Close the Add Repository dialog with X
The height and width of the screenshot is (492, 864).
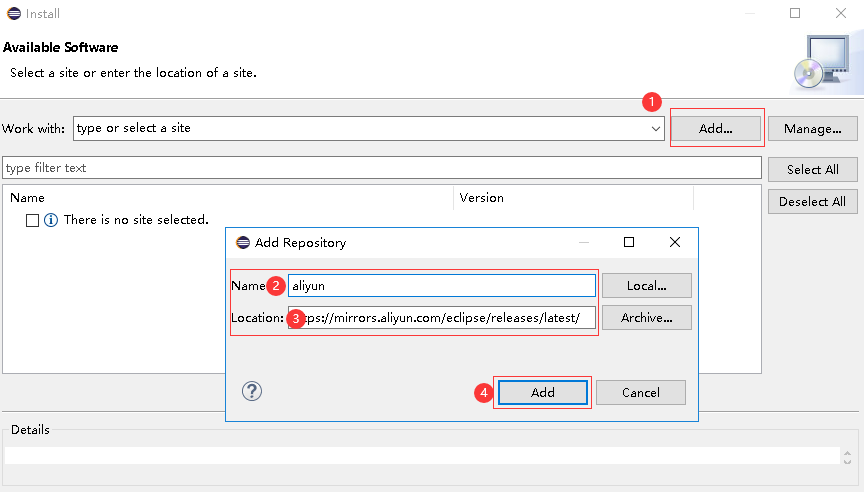point(675,242)
